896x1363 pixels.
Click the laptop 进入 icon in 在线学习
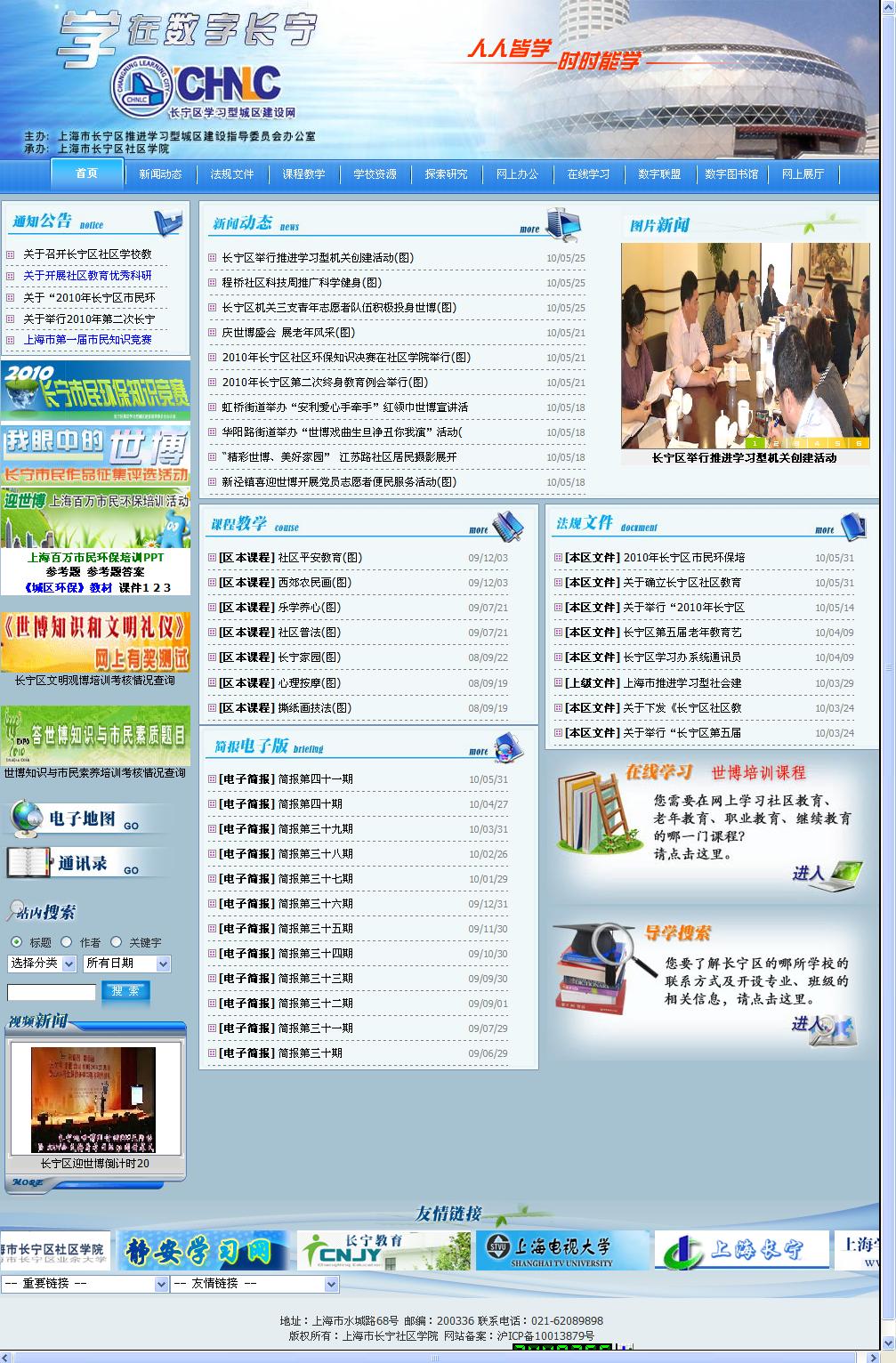point(827,875)
